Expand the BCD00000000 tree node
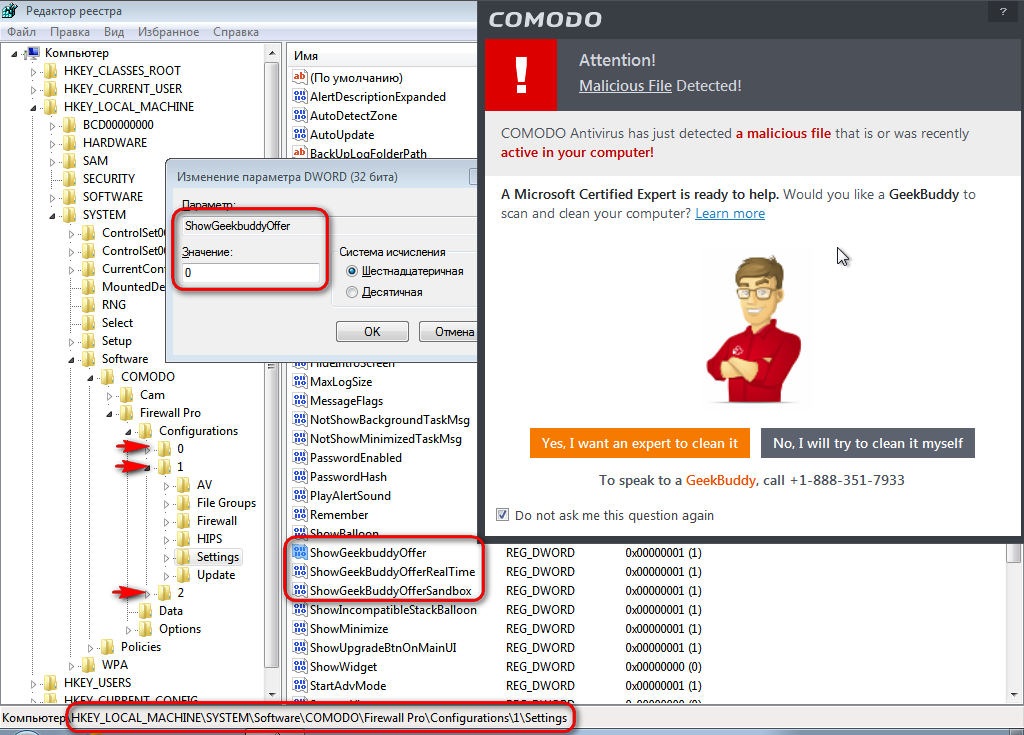The image size is (1024, 735). click(52, 125)
